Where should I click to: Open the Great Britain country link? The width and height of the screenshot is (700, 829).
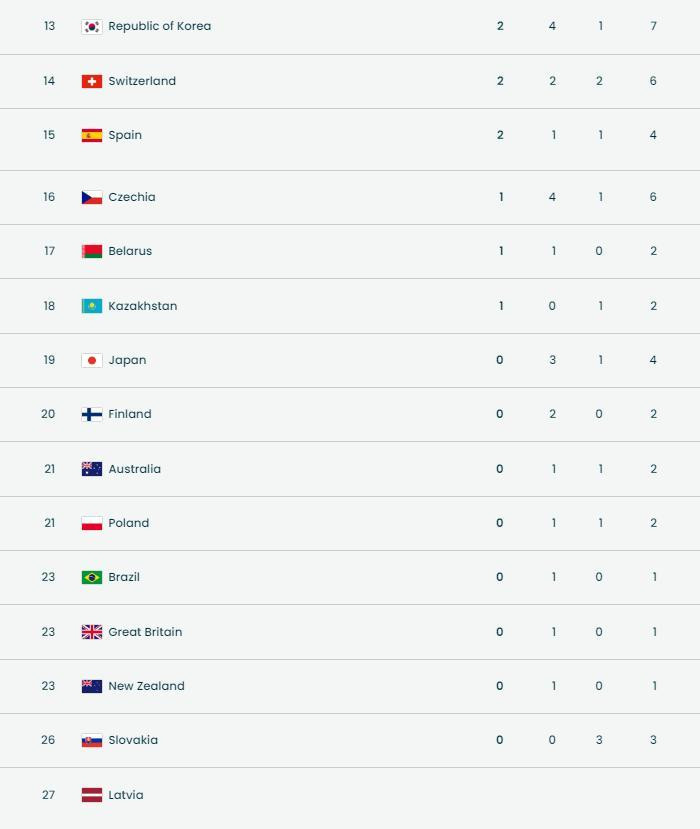click(x=145, y=632)
